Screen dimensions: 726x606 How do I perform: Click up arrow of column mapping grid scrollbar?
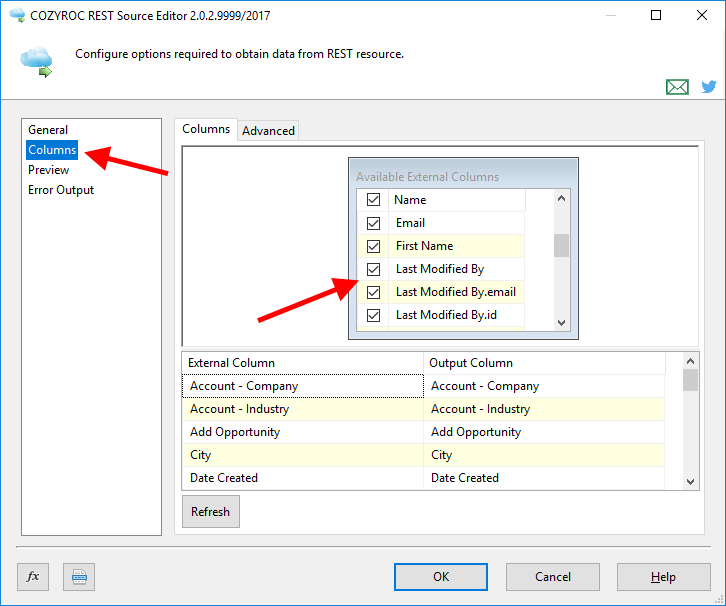[x=690, y=361]
